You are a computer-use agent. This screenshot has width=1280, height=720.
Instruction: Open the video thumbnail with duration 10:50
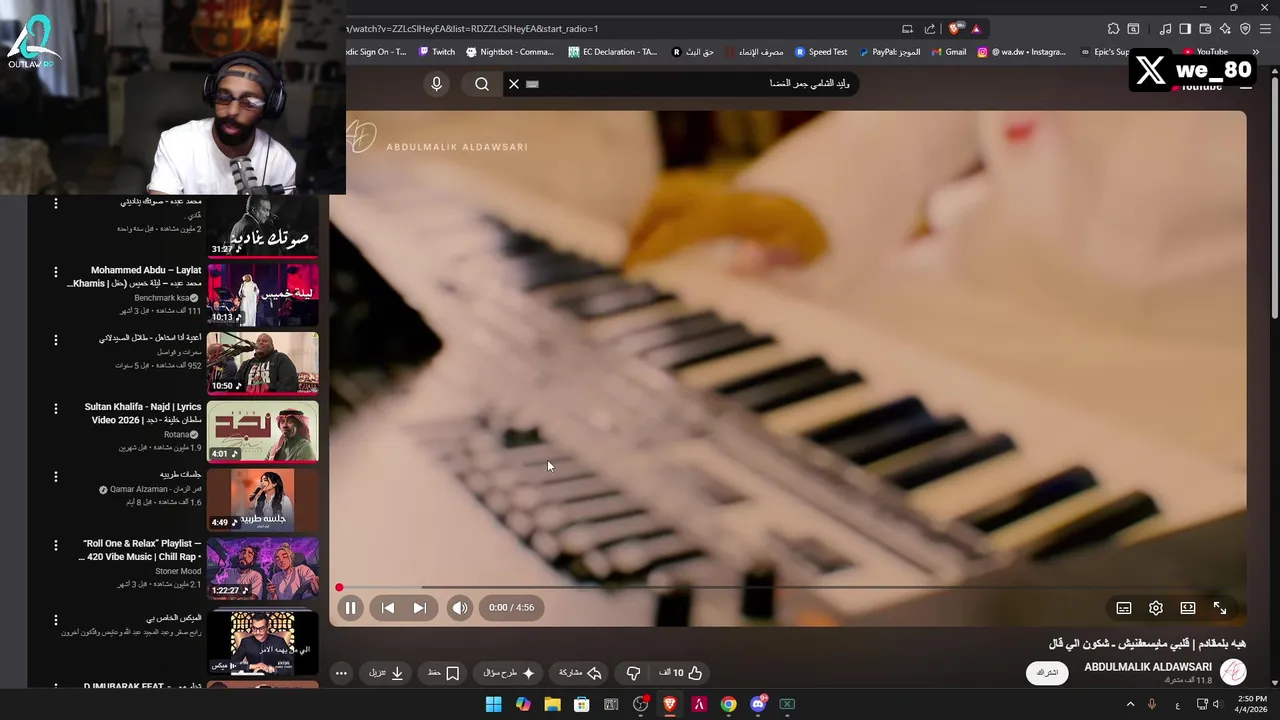(263, 363)
